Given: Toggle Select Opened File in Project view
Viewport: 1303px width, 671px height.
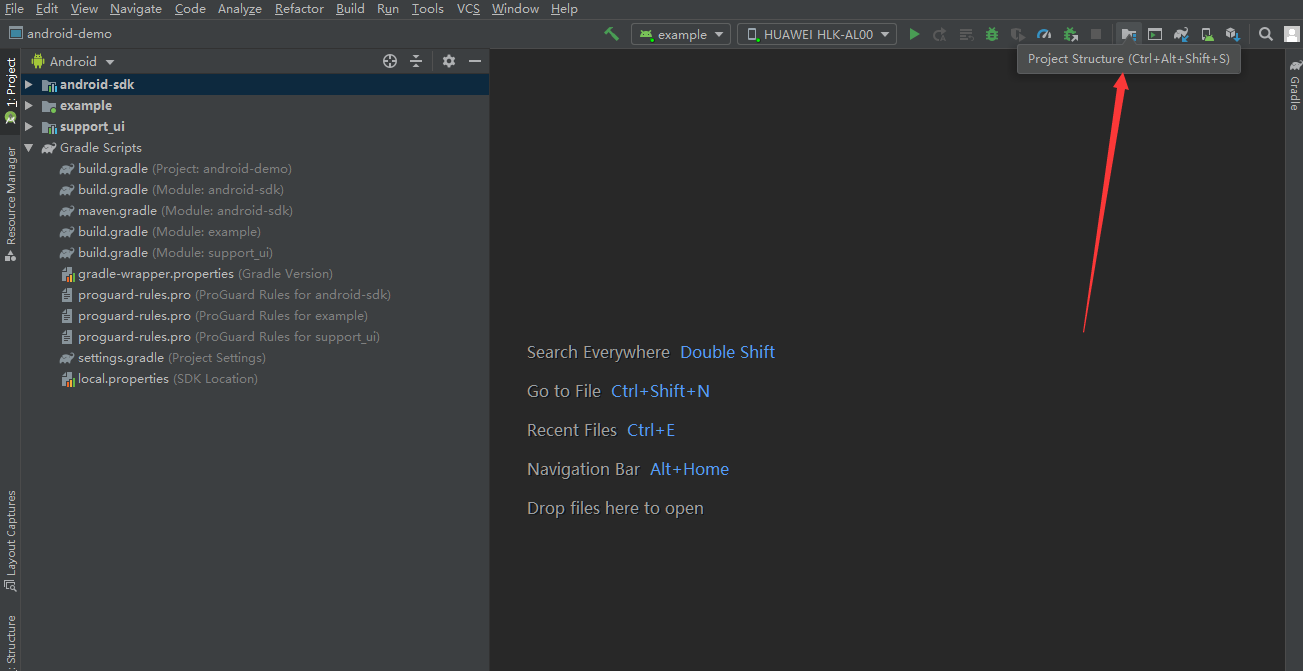Looking at the screenshot, I should tap(389, 61).
